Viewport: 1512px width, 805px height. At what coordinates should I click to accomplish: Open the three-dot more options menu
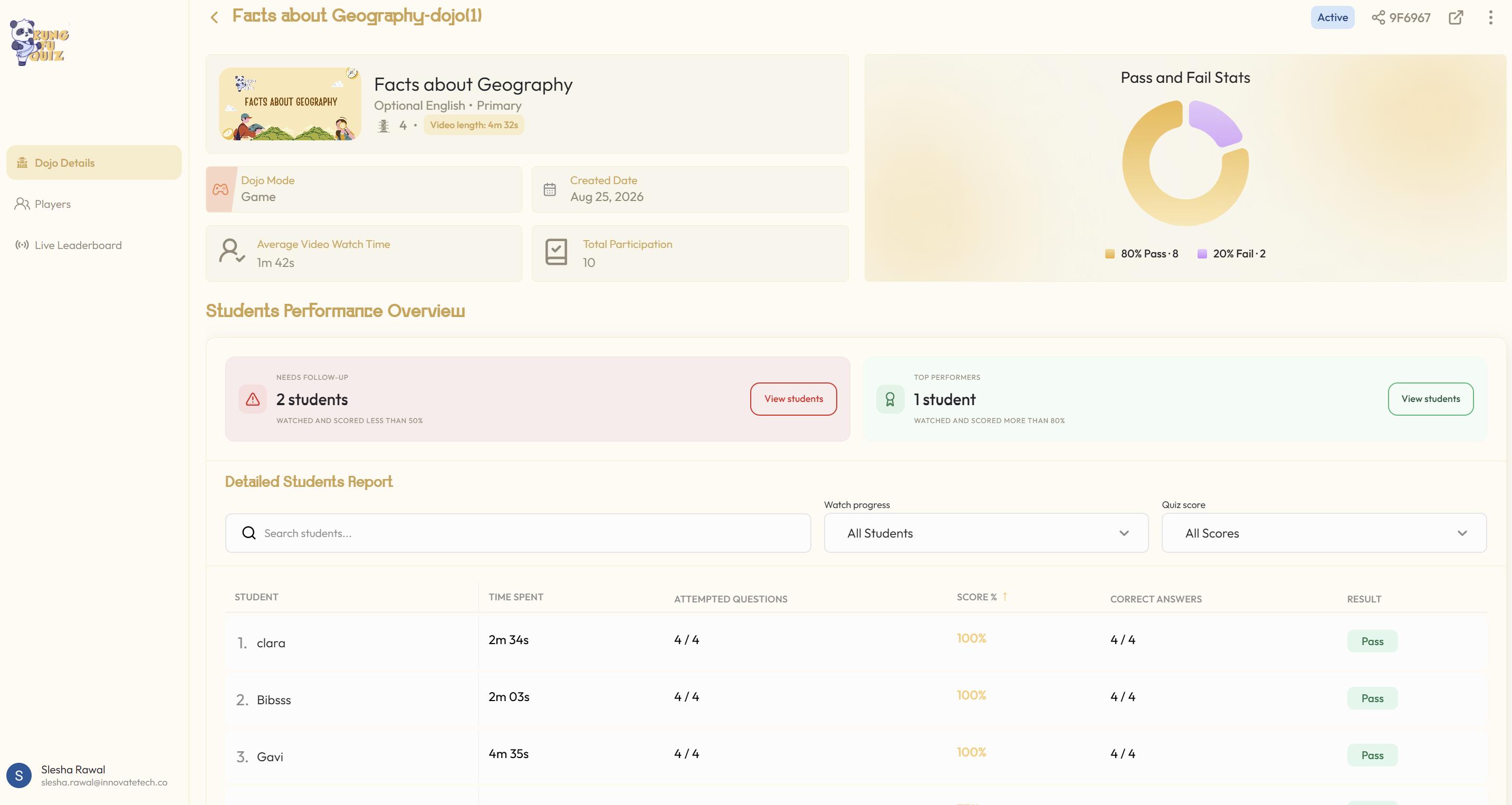coord(1490,17)
